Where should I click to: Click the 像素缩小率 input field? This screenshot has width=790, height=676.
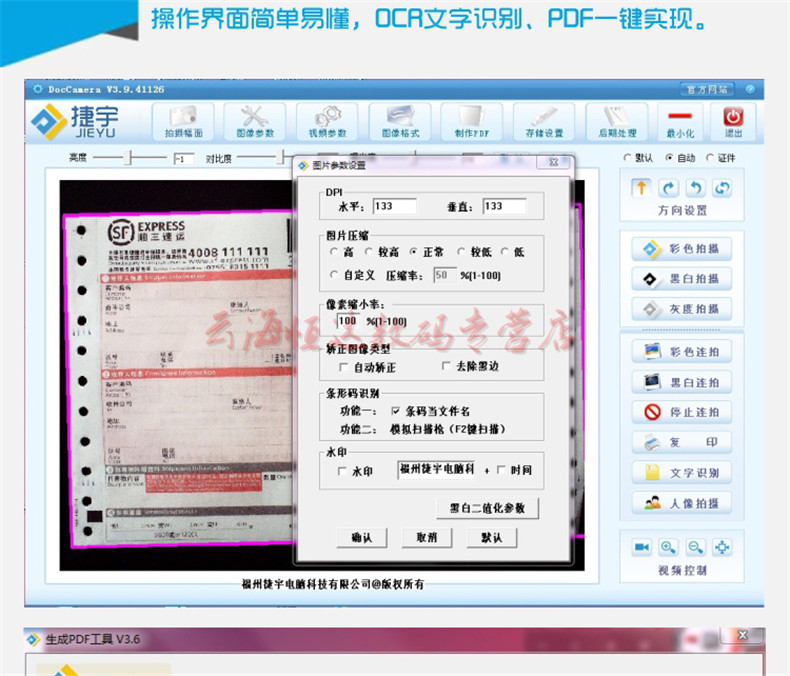(349, 321)
